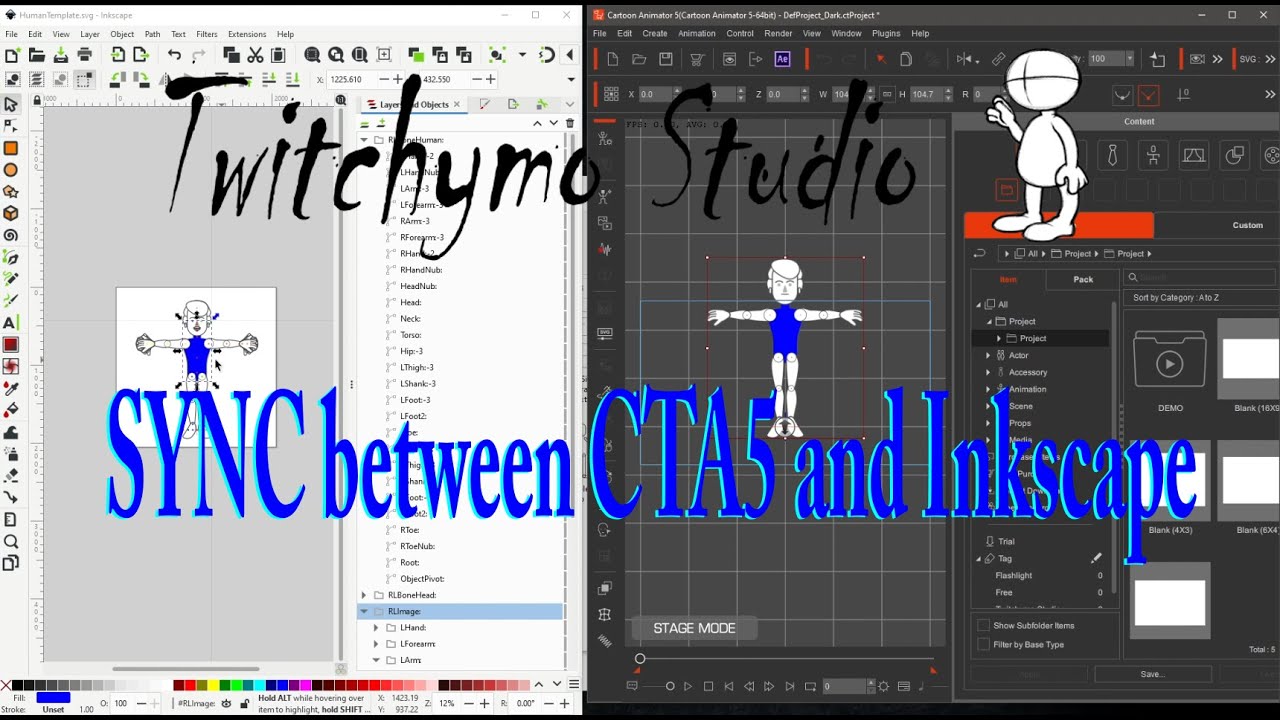
Task: Select the Selector arrow tool in Inkscape
Action: tap(11, 104)
